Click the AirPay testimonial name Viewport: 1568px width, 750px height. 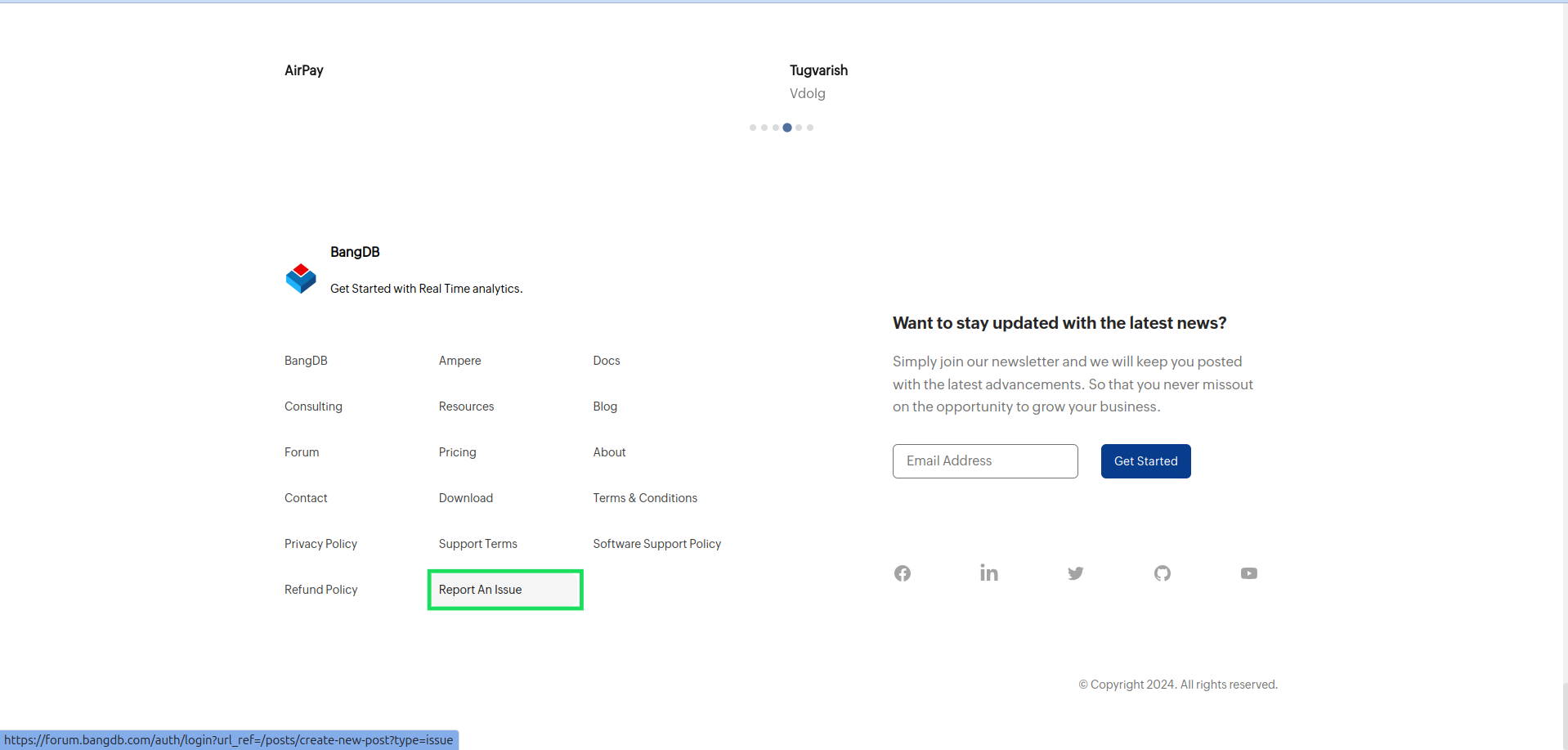coord(304,70)
